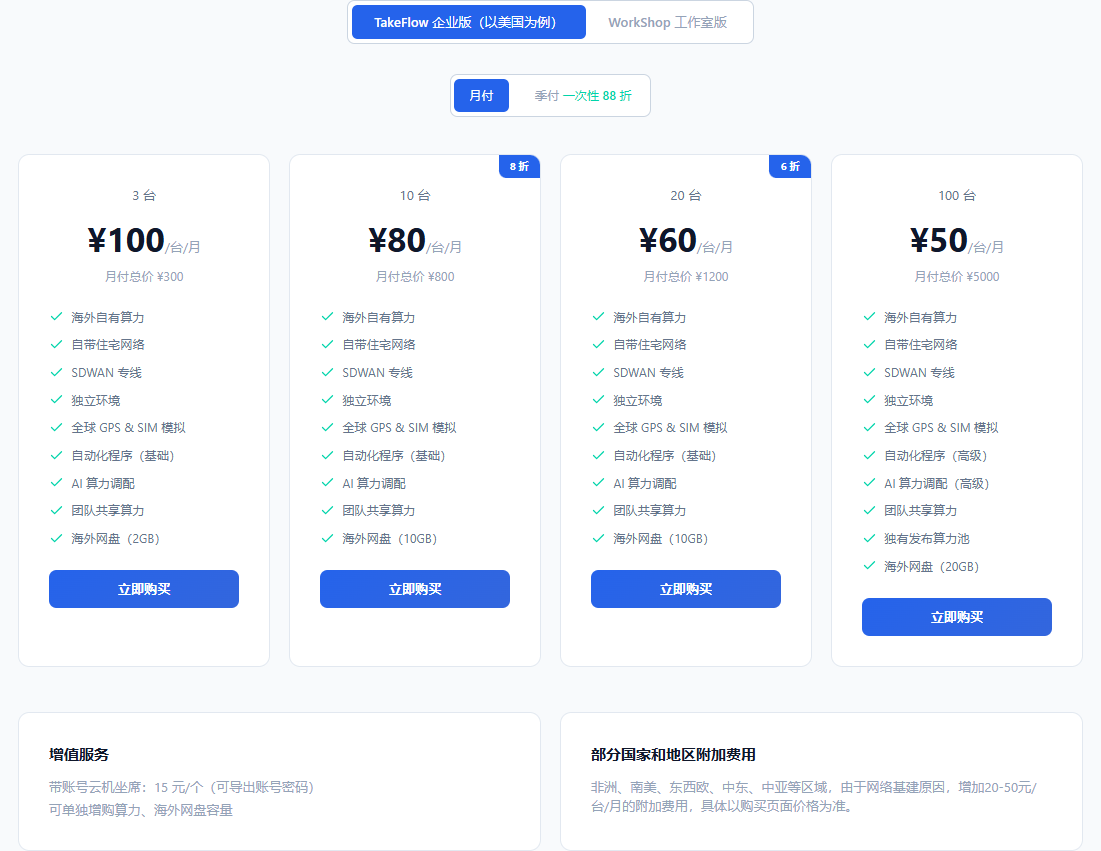Viewport: 1101px width, 851px height.
Task: Select the TakeFlow 企业版 tab
Action: (x=468, y=22)
